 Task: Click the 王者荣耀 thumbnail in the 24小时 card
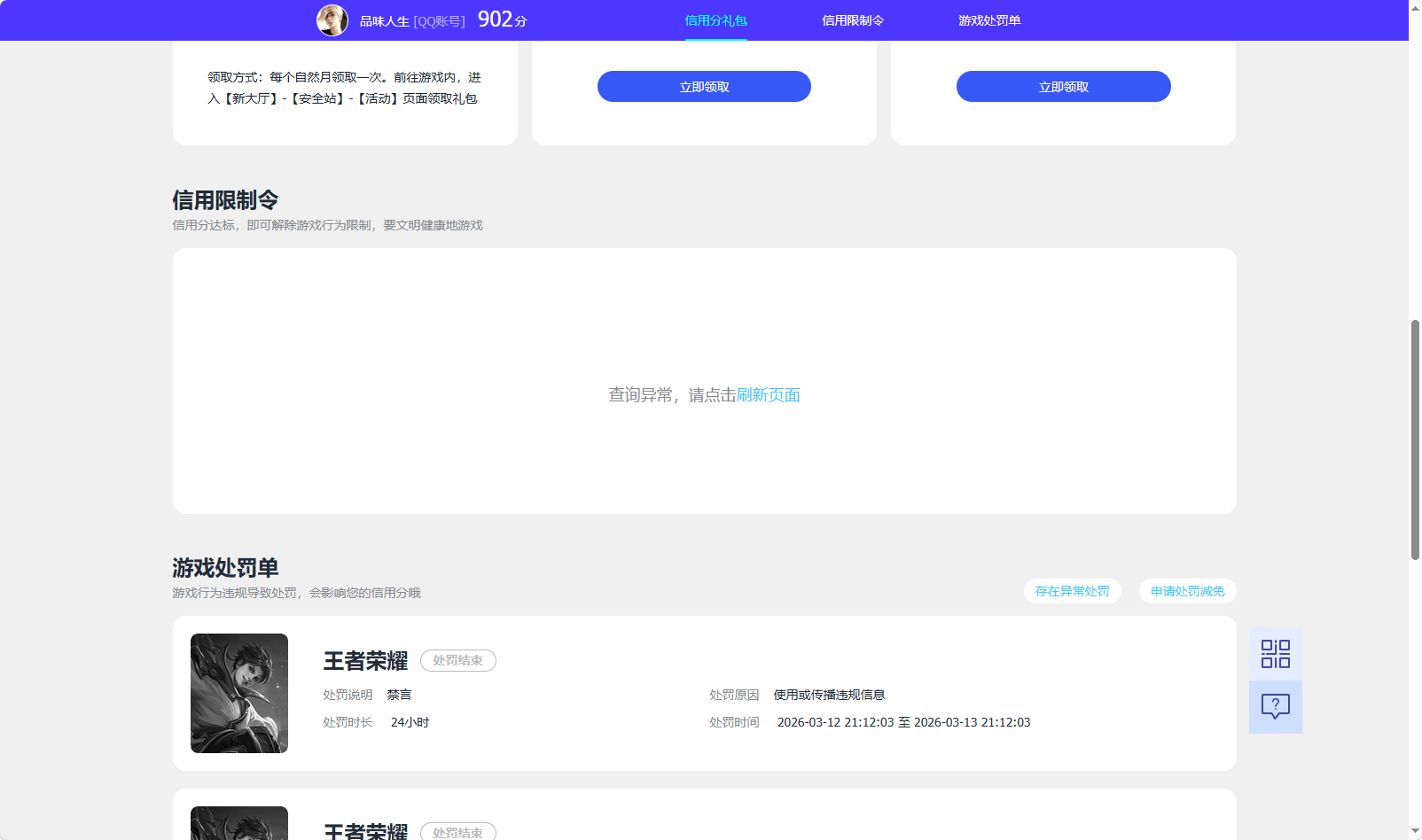[239, 693]
